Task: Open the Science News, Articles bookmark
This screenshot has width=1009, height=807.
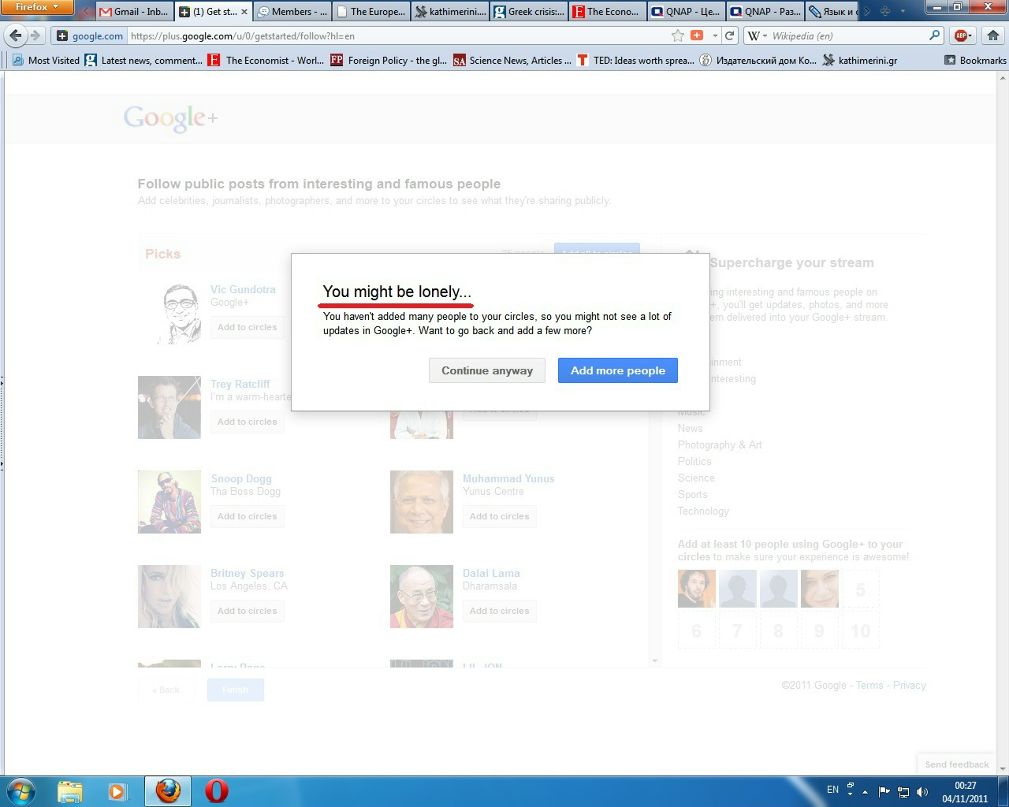Action: click(x=512, y=60)
